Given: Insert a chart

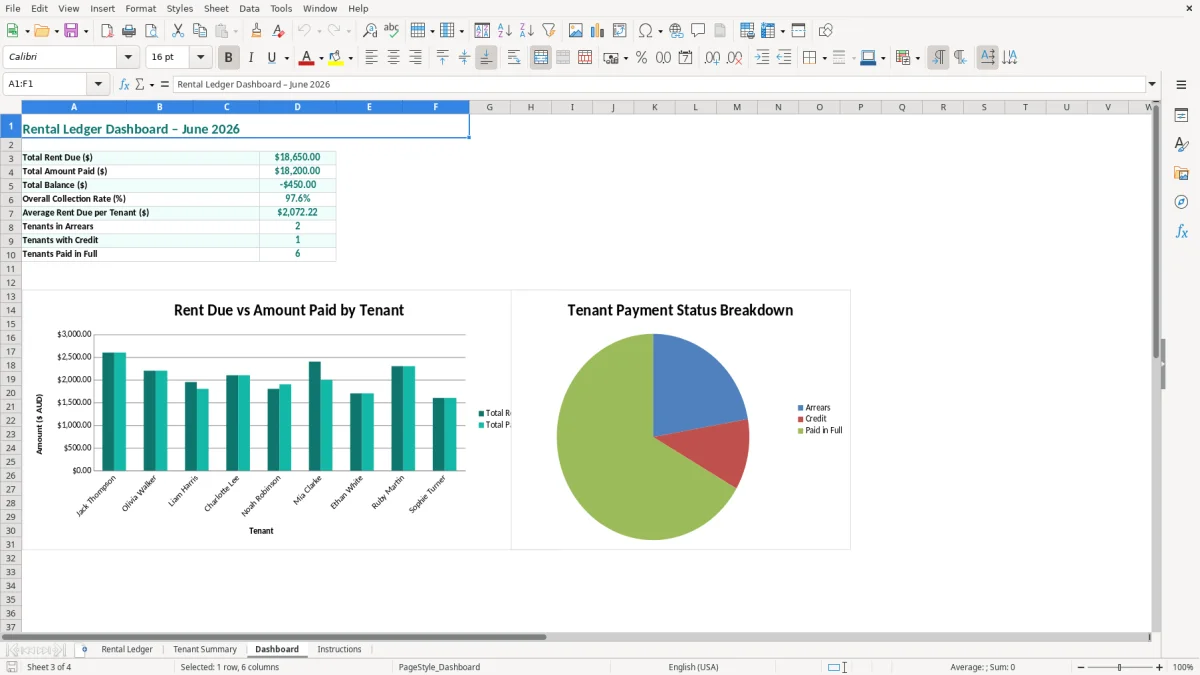Looking at the screenshot, I should click(598, 31).
